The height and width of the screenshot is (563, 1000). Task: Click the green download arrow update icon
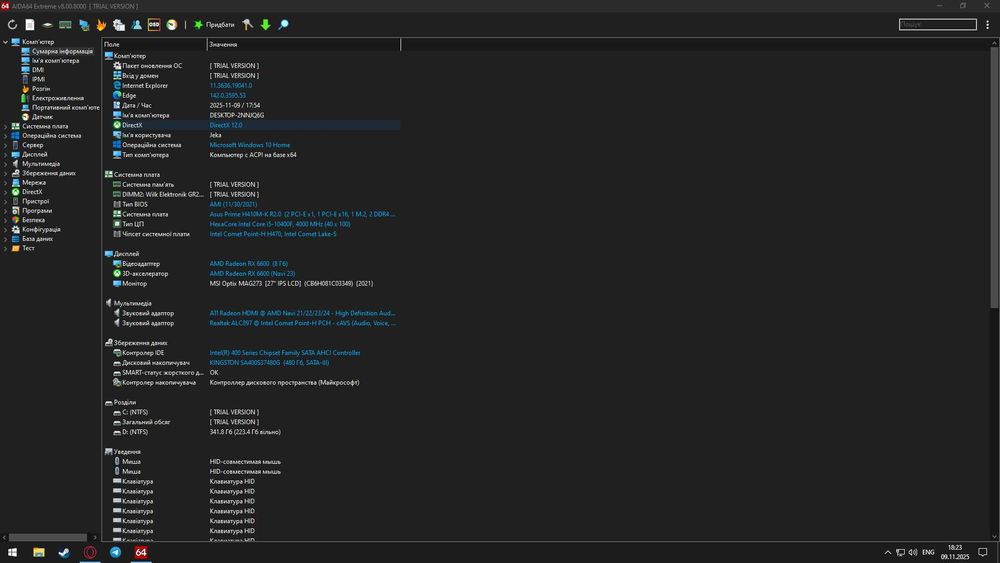point(265,25)
